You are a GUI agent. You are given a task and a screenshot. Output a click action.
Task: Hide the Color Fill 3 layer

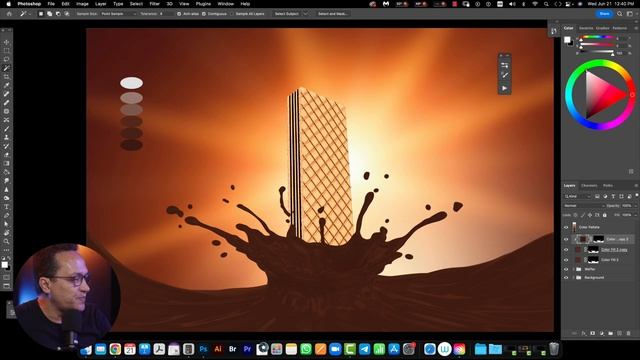(x=566, y=260)
